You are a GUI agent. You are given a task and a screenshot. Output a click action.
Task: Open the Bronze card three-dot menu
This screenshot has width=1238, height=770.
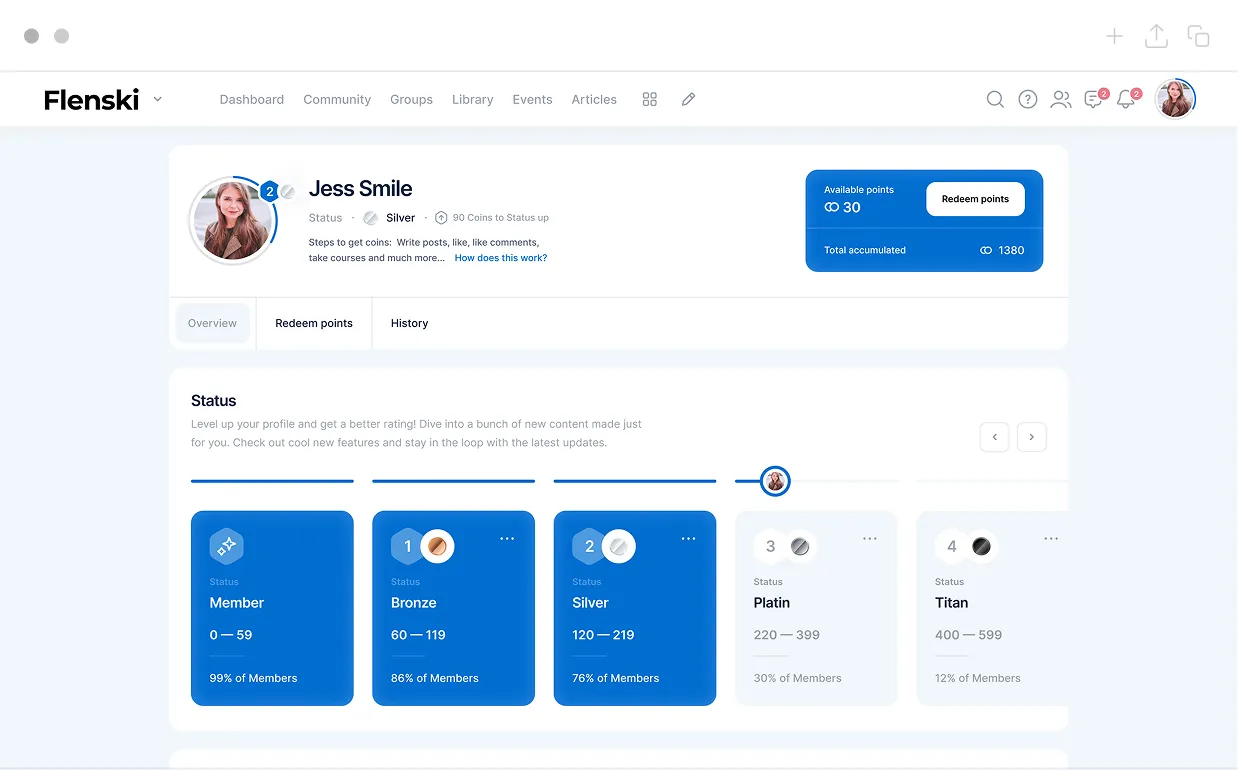click(507, 539)
